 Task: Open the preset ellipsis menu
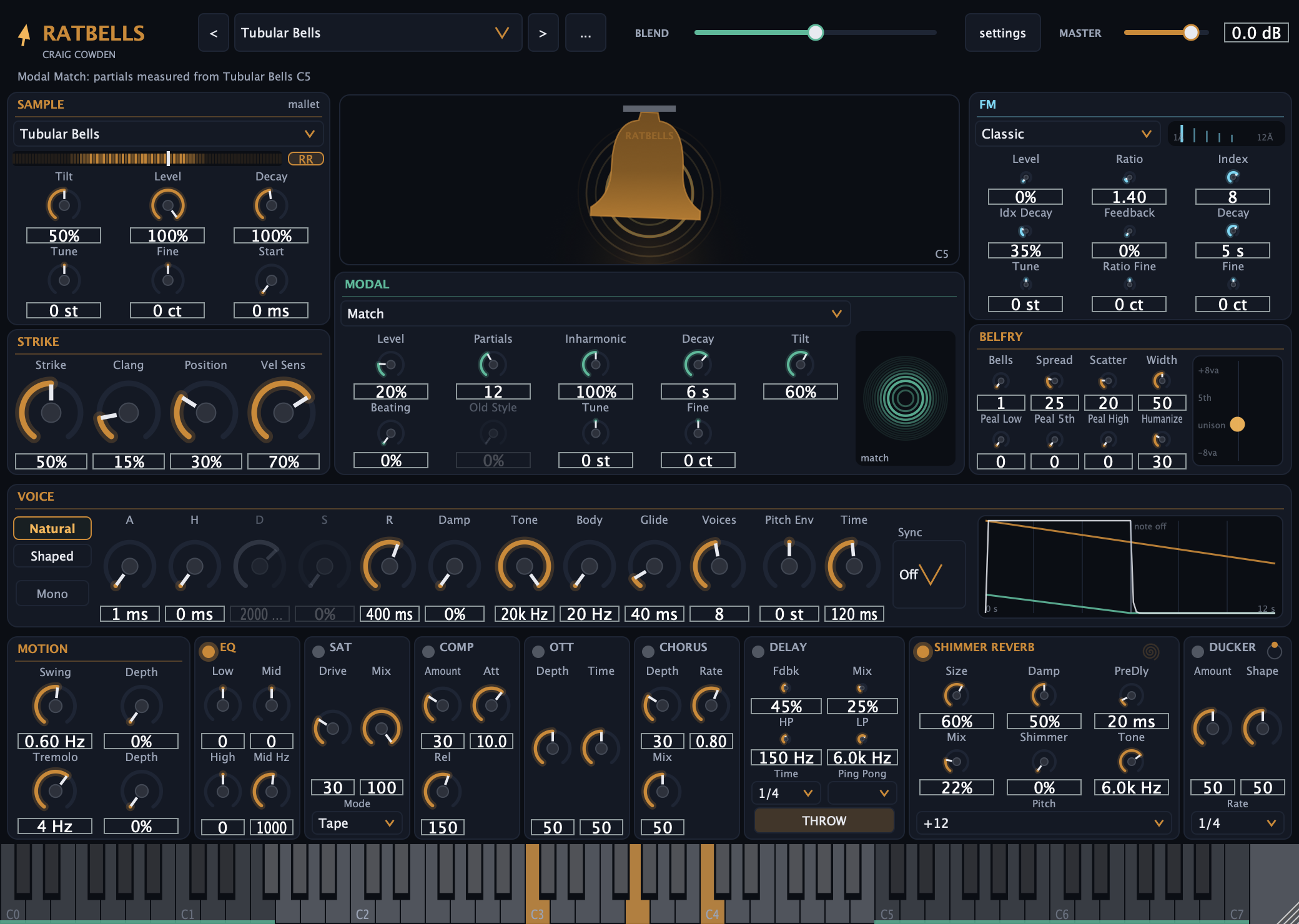585,32
